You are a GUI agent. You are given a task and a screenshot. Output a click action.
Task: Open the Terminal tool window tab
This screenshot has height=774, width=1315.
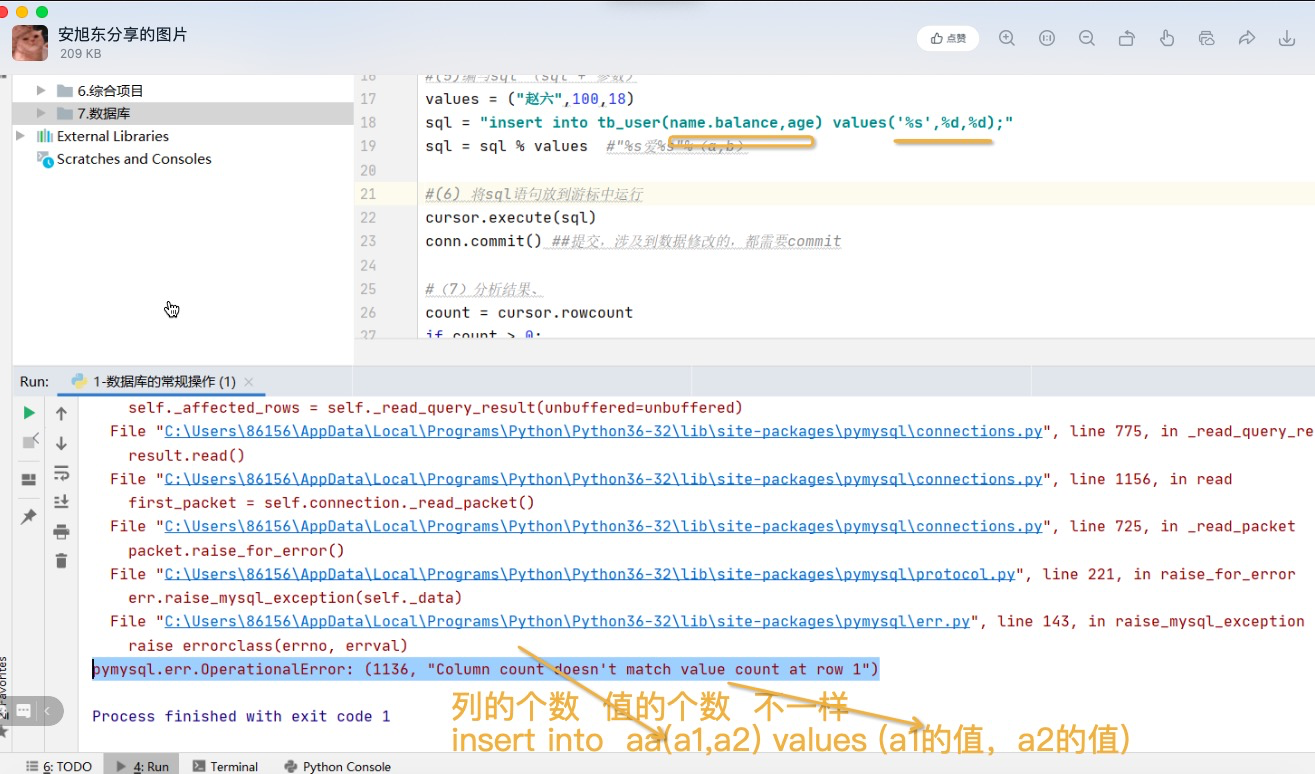point(226,766)
